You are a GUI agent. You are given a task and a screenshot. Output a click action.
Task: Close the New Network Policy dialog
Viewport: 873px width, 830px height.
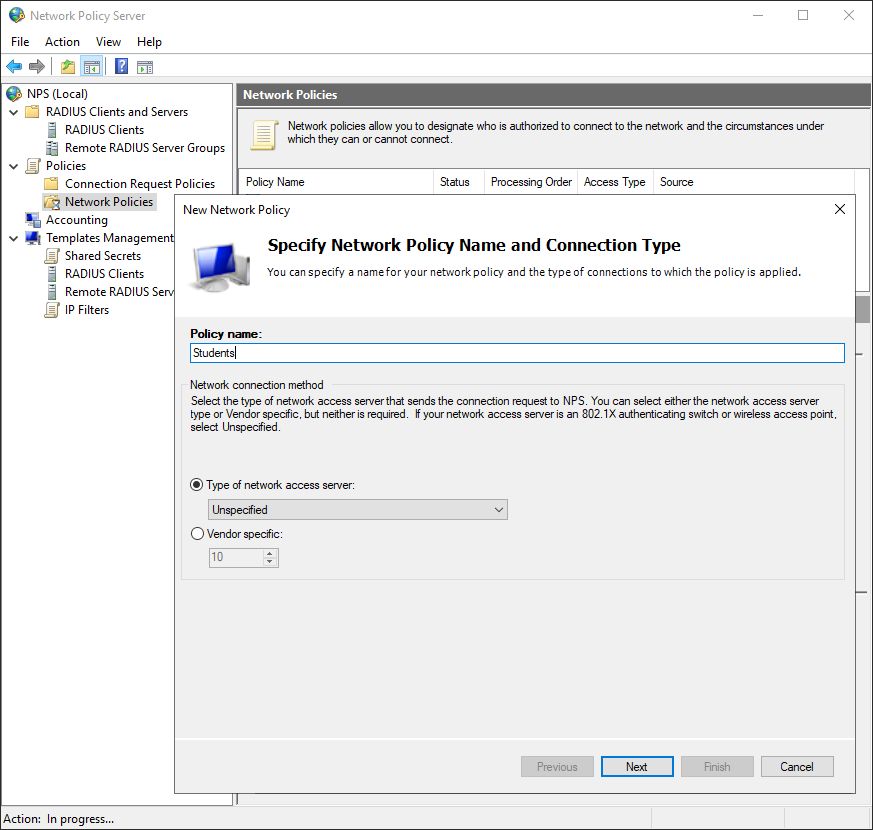click(840, 209)
